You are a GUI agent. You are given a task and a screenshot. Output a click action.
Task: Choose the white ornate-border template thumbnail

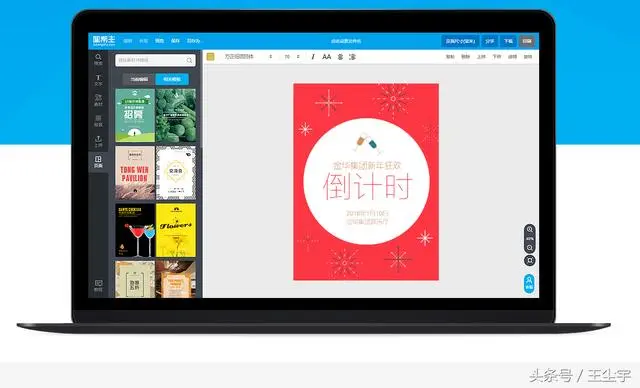[176, 173]
